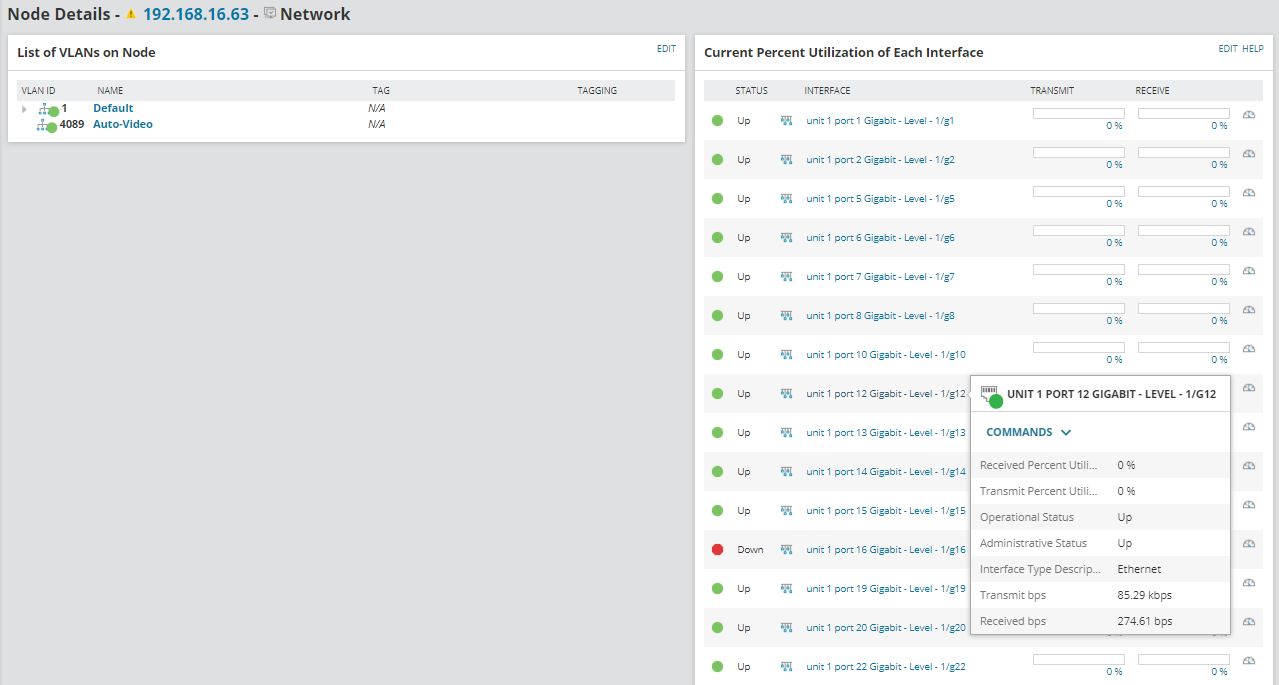1279x685 pixels.
Task: Click interface icon for port 6 1/g6
Action: coord(786,238)
